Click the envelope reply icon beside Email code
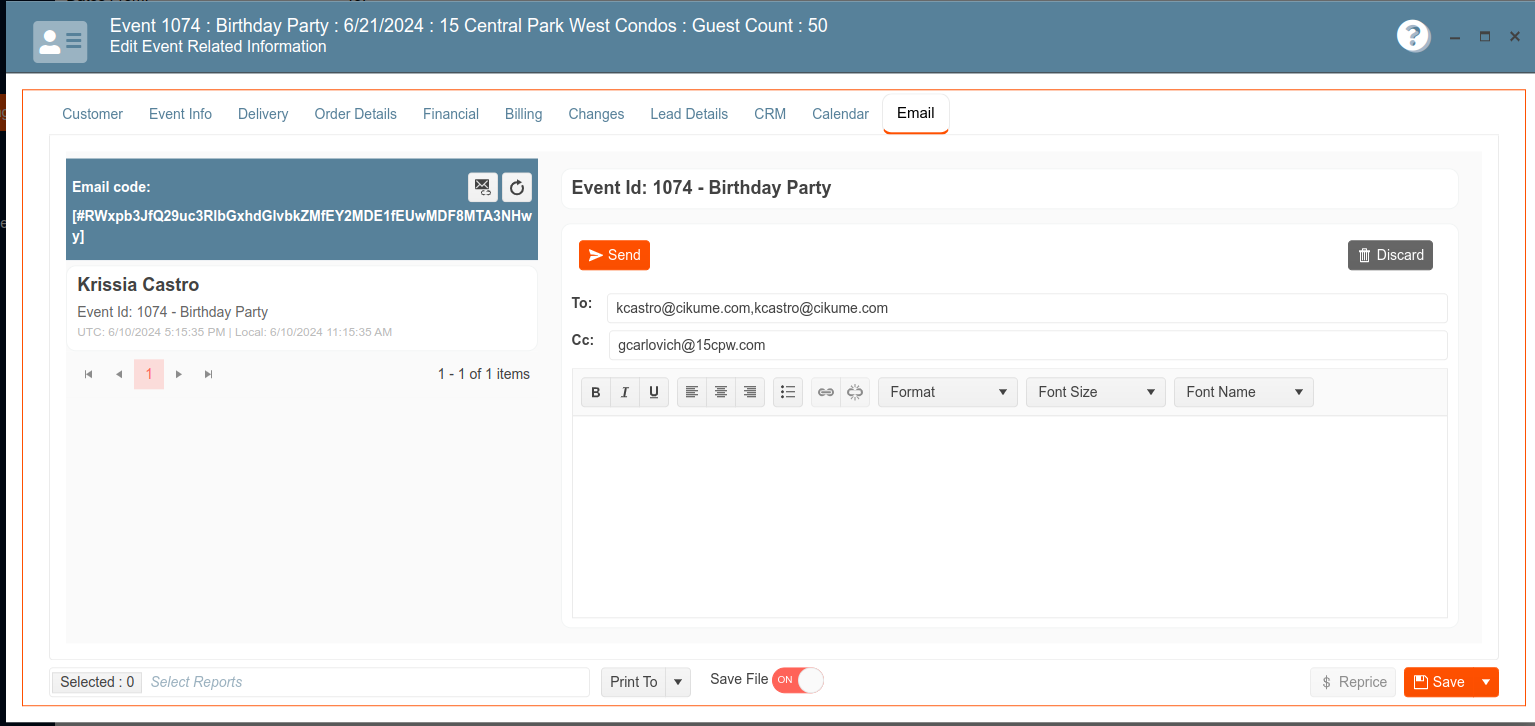1535x726 pixels. (483, 187)
